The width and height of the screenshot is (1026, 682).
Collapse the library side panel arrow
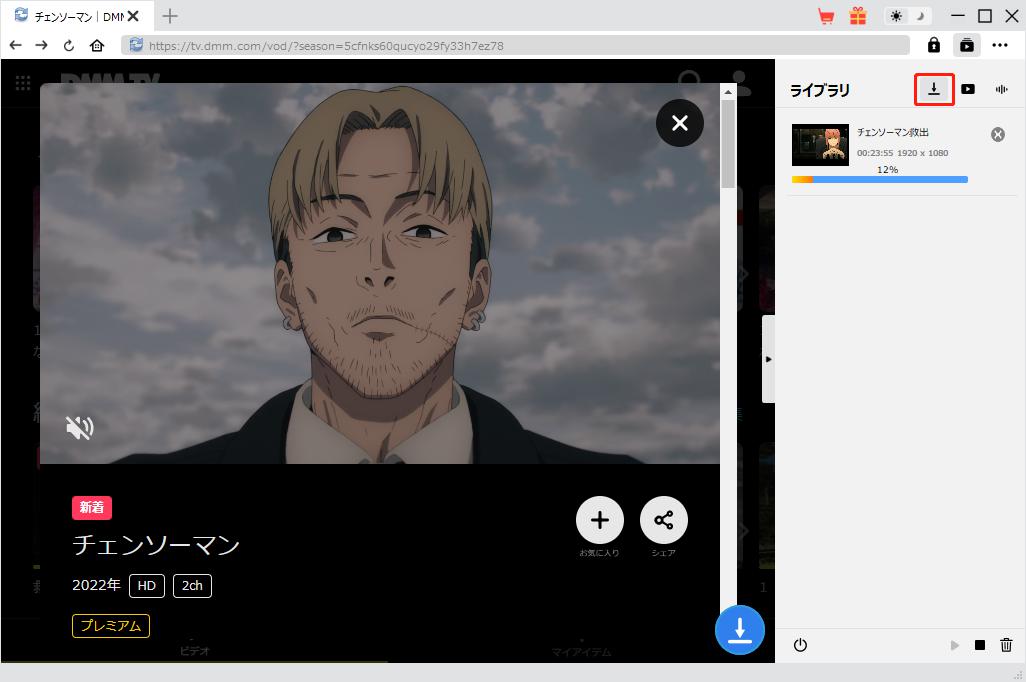click(x=768, y=359)
